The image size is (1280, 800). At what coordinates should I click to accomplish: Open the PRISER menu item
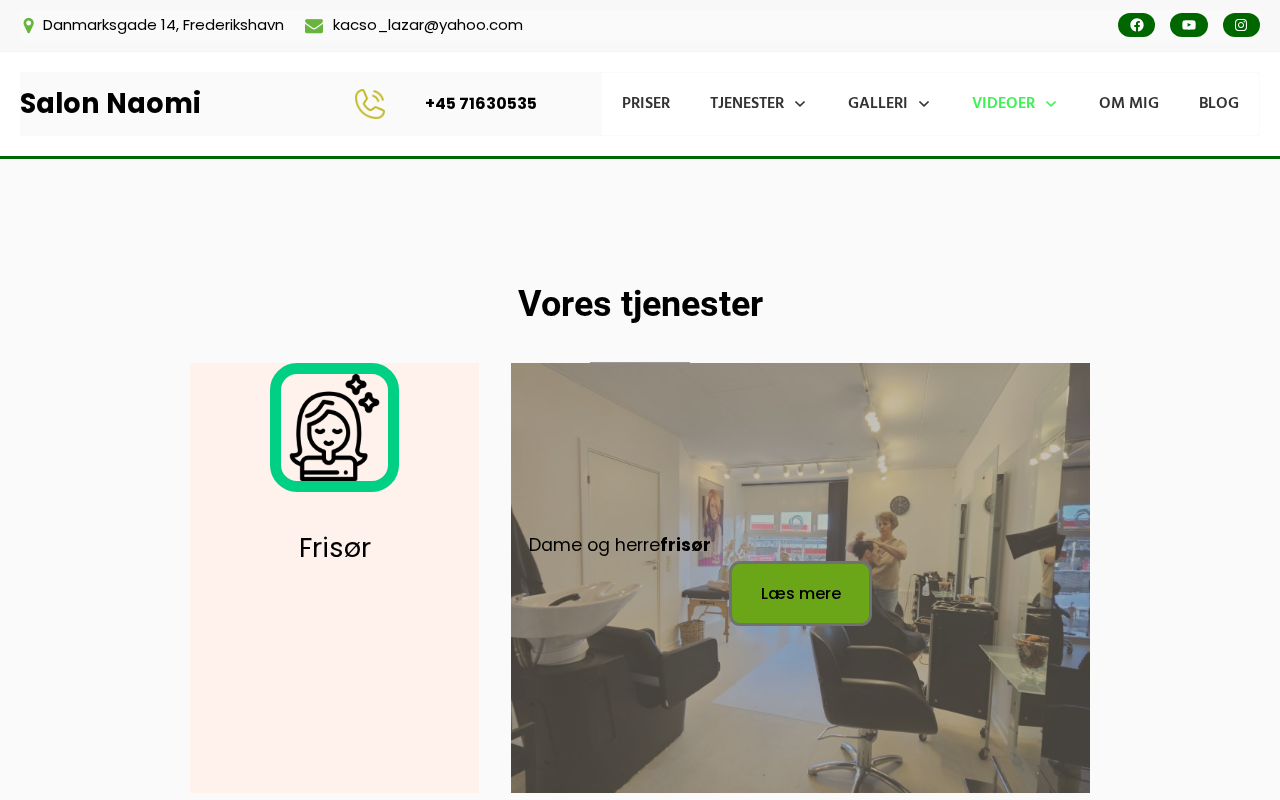click(646, 103)
